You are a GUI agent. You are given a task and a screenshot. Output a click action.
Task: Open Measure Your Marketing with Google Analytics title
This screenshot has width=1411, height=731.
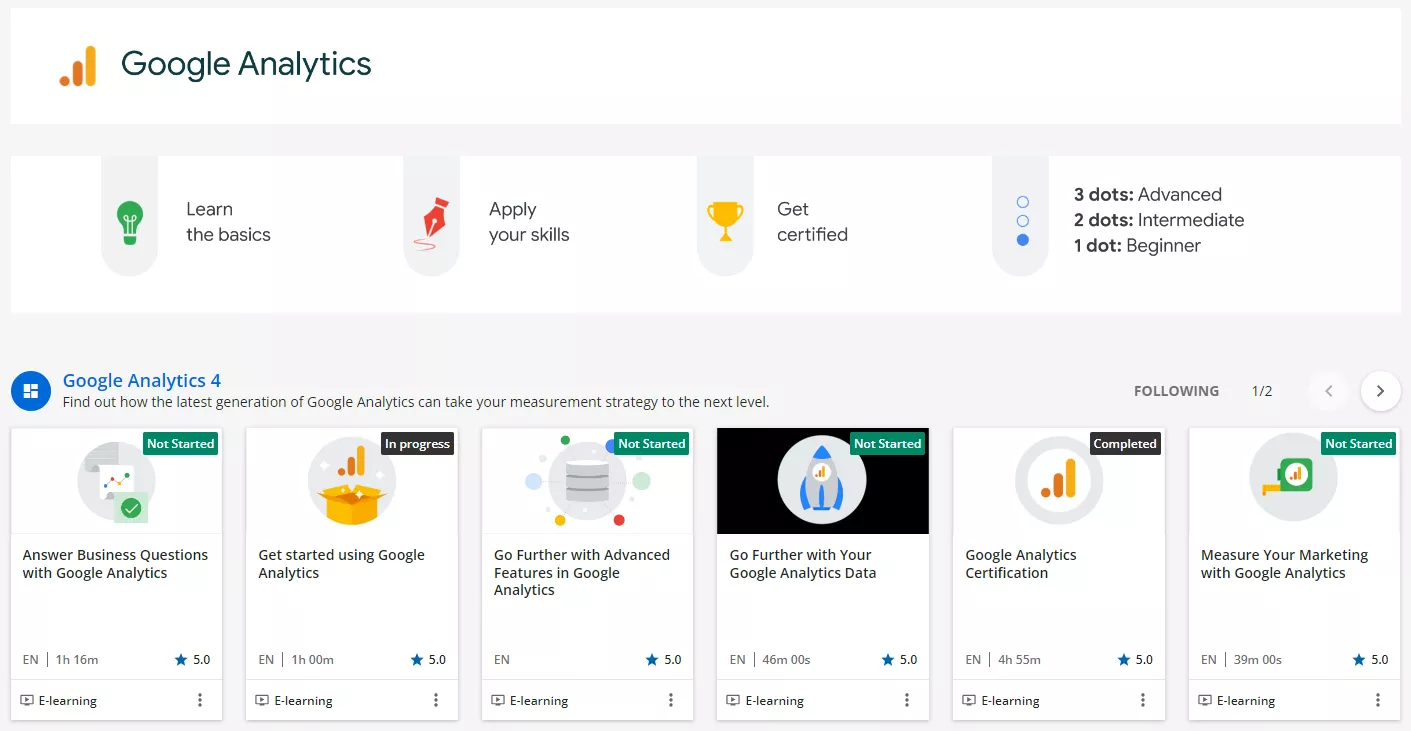click(x=1284, y=564)
